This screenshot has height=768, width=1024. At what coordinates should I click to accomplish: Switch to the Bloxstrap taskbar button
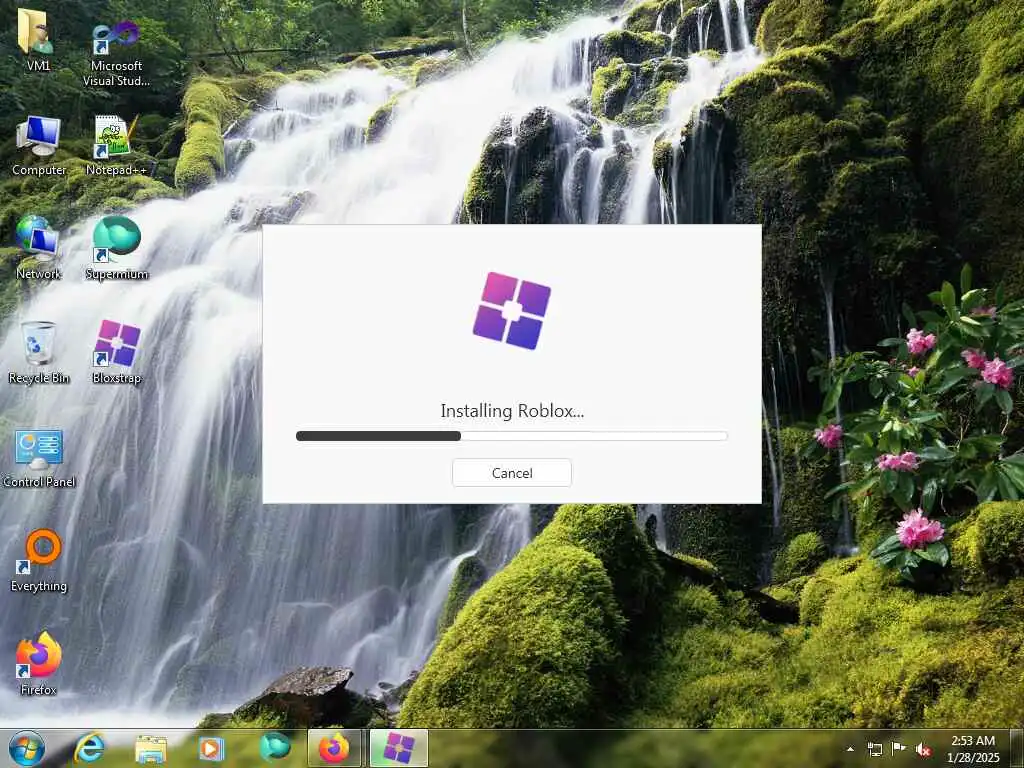pyautogui.click(x=399, y=748)
